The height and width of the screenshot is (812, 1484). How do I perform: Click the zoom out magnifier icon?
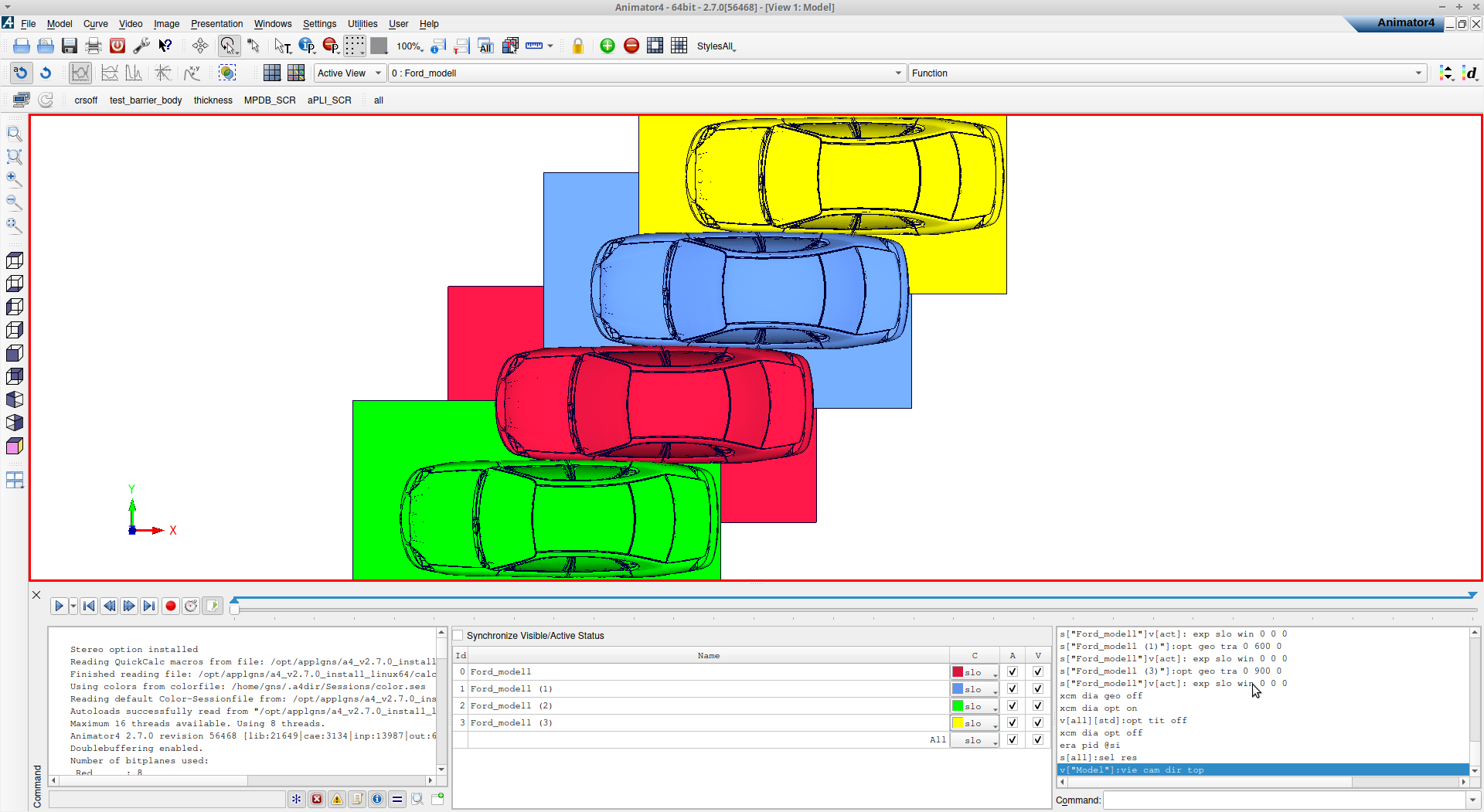(14, 203)
